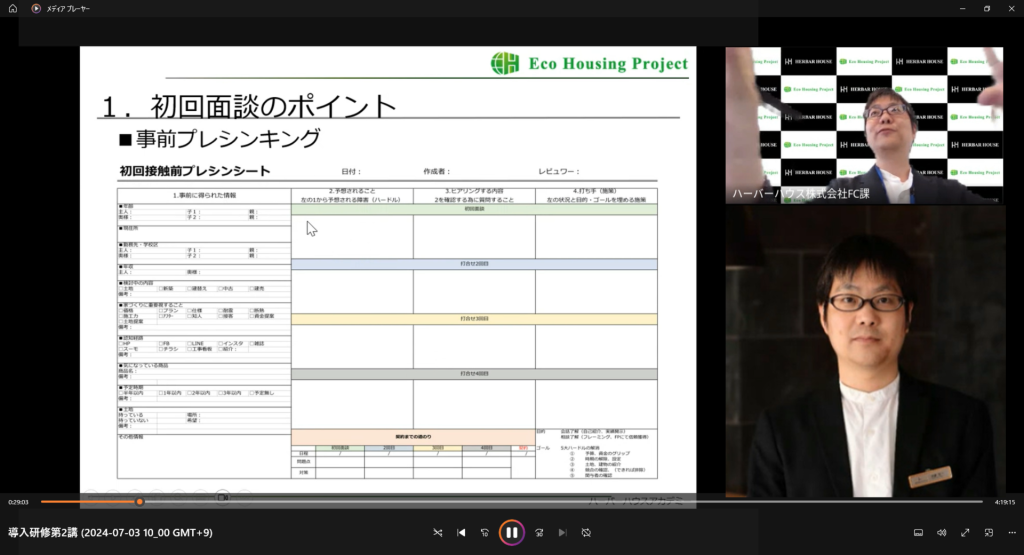Toggle shuffle mode
Image resolution: width=1024 pixels, height=555 pixels.
pyautogui.click(x=437, y=533)
